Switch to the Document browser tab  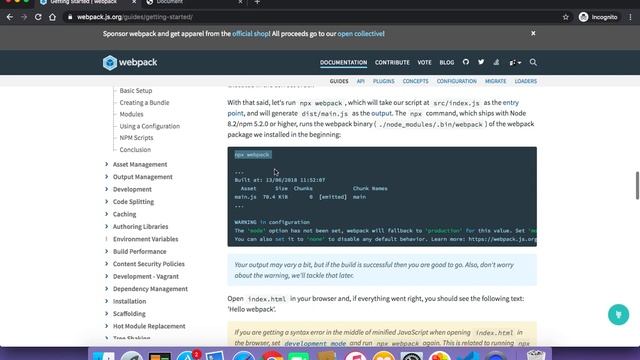[x=193, y=2]
